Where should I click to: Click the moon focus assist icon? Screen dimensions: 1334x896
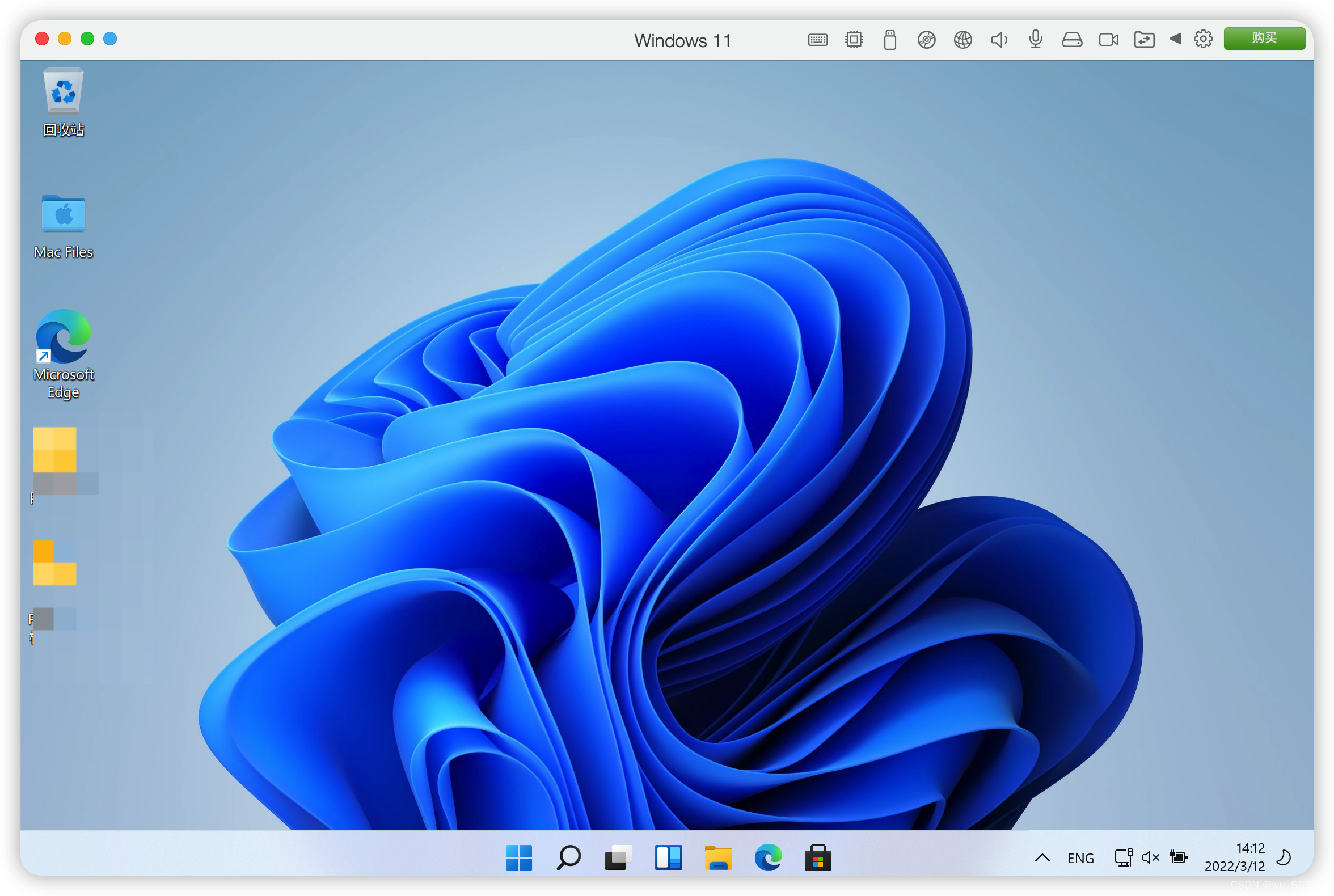pyautogui.click(x=1284, y=857)
